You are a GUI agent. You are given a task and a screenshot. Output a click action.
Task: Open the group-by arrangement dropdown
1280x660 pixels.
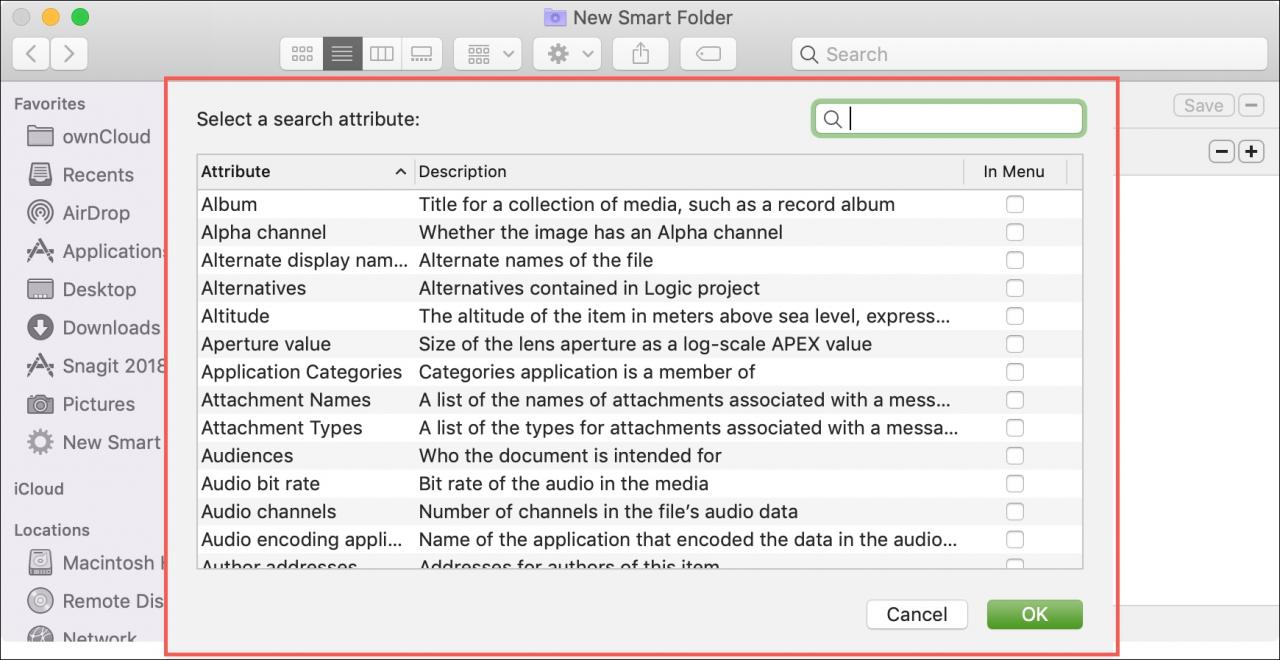click(x=487, y=54)
